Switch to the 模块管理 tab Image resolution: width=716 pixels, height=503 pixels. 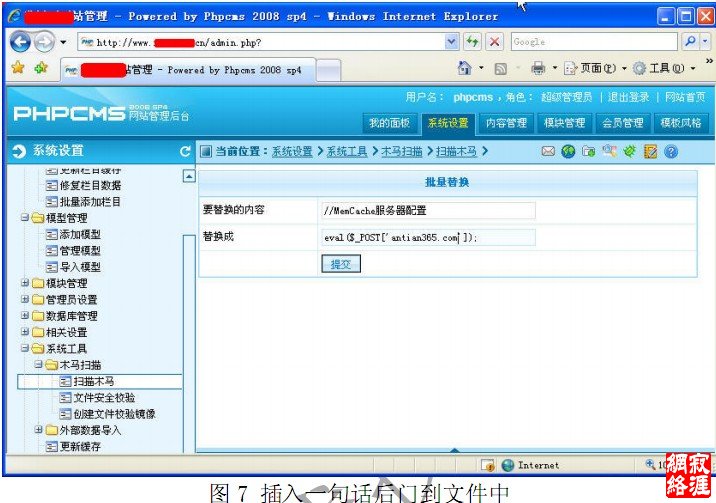(x=564, y=123)
